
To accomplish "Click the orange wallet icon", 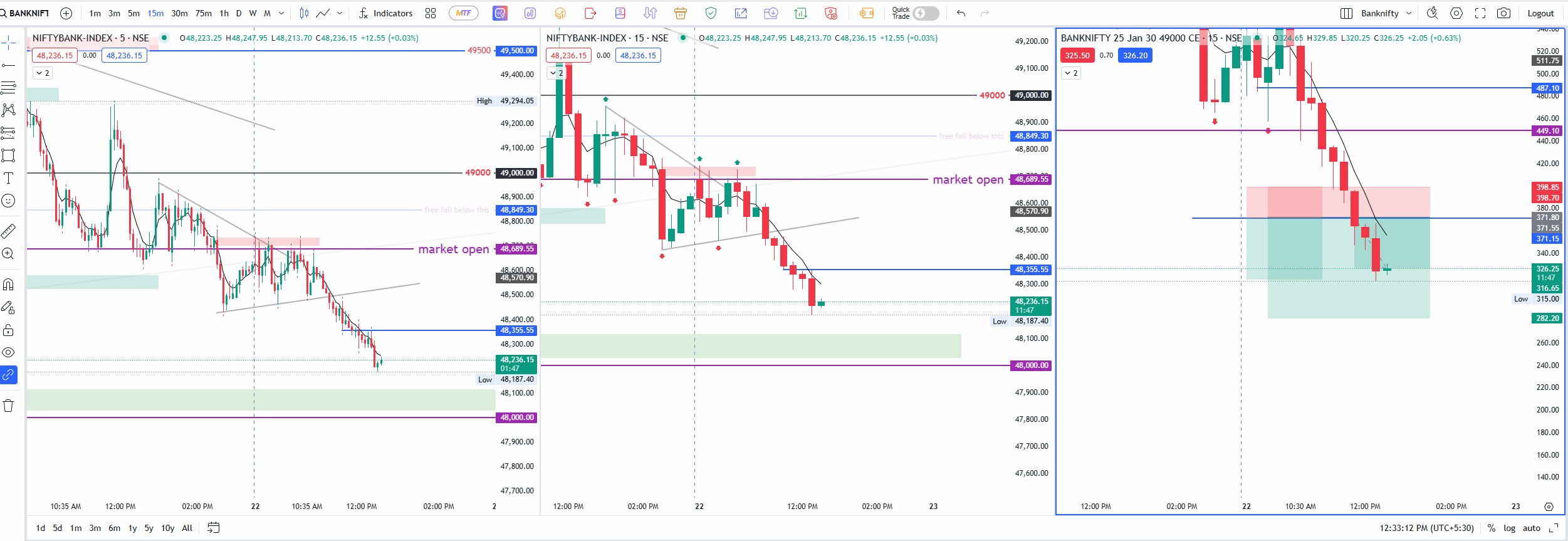I will [x=867, y=13].
